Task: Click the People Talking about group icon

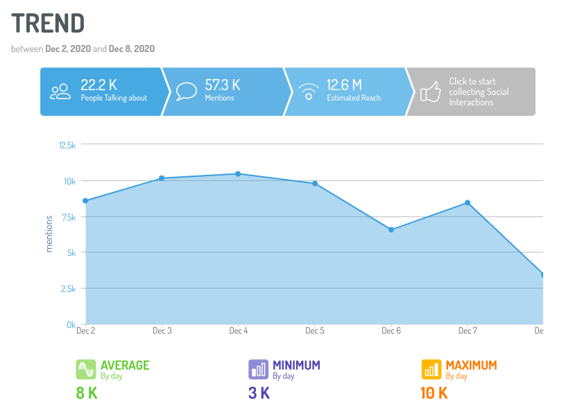Action: coord(60,92)
